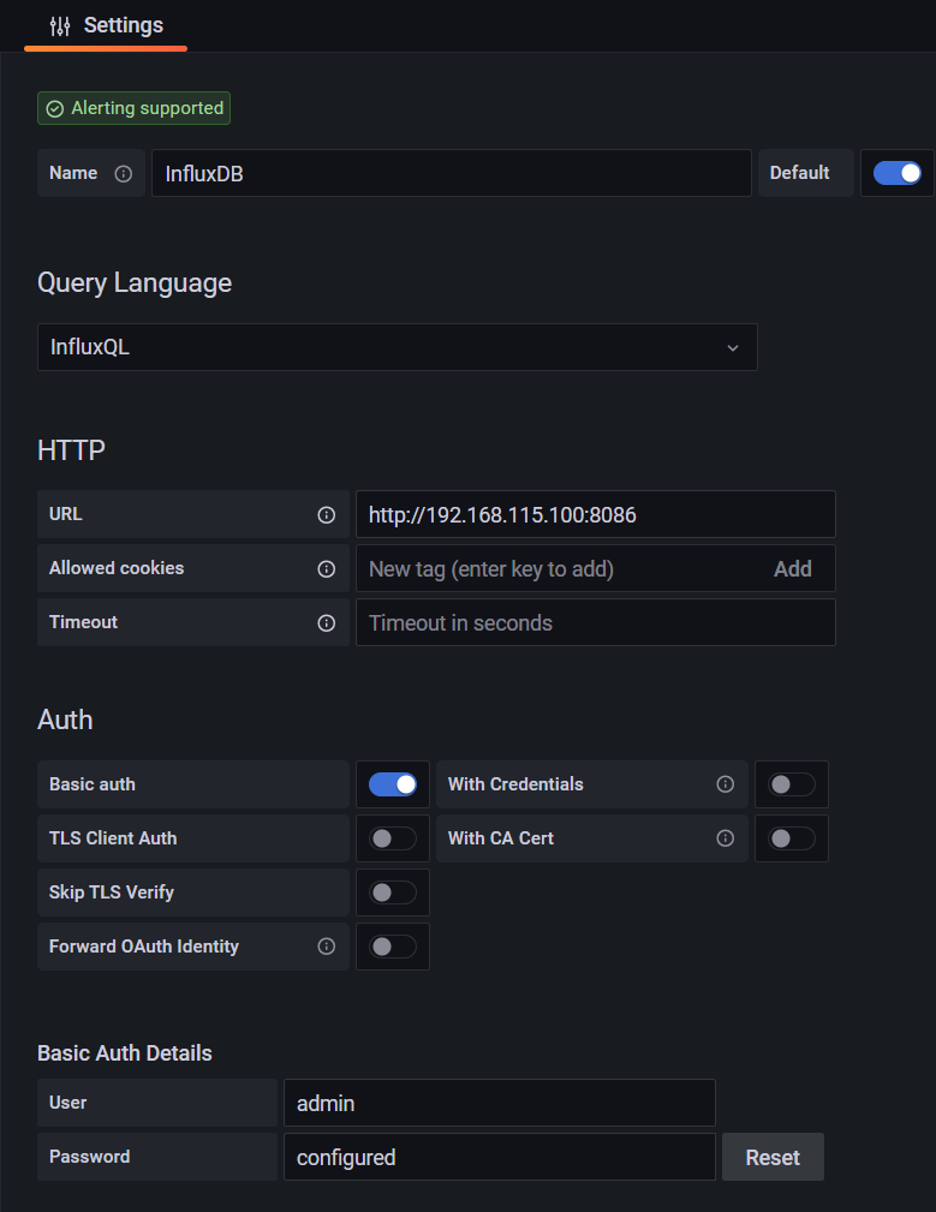Click the User field containing admin

click(499, 1103)
